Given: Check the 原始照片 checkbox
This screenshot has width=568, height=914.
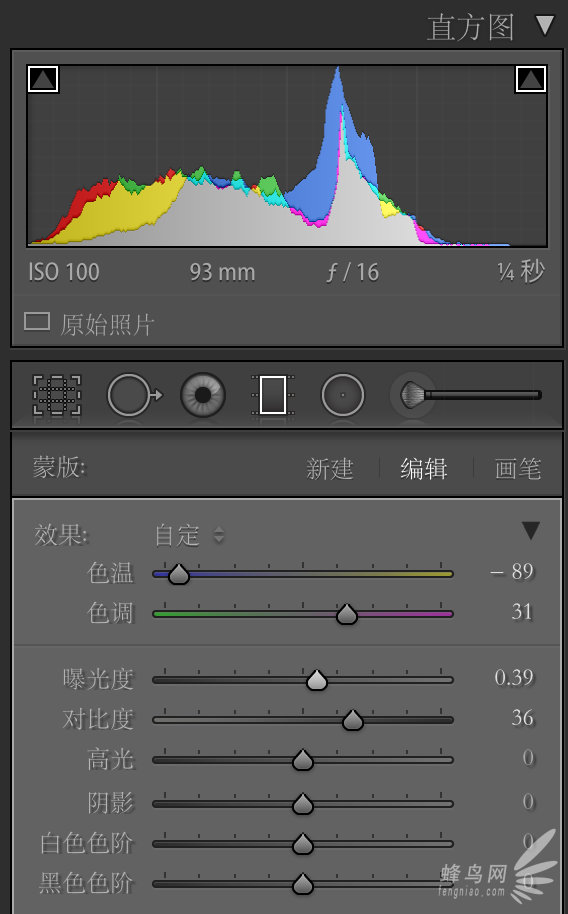Looking at the screenshot, I should pyautogui.click(x=37, y=321).
